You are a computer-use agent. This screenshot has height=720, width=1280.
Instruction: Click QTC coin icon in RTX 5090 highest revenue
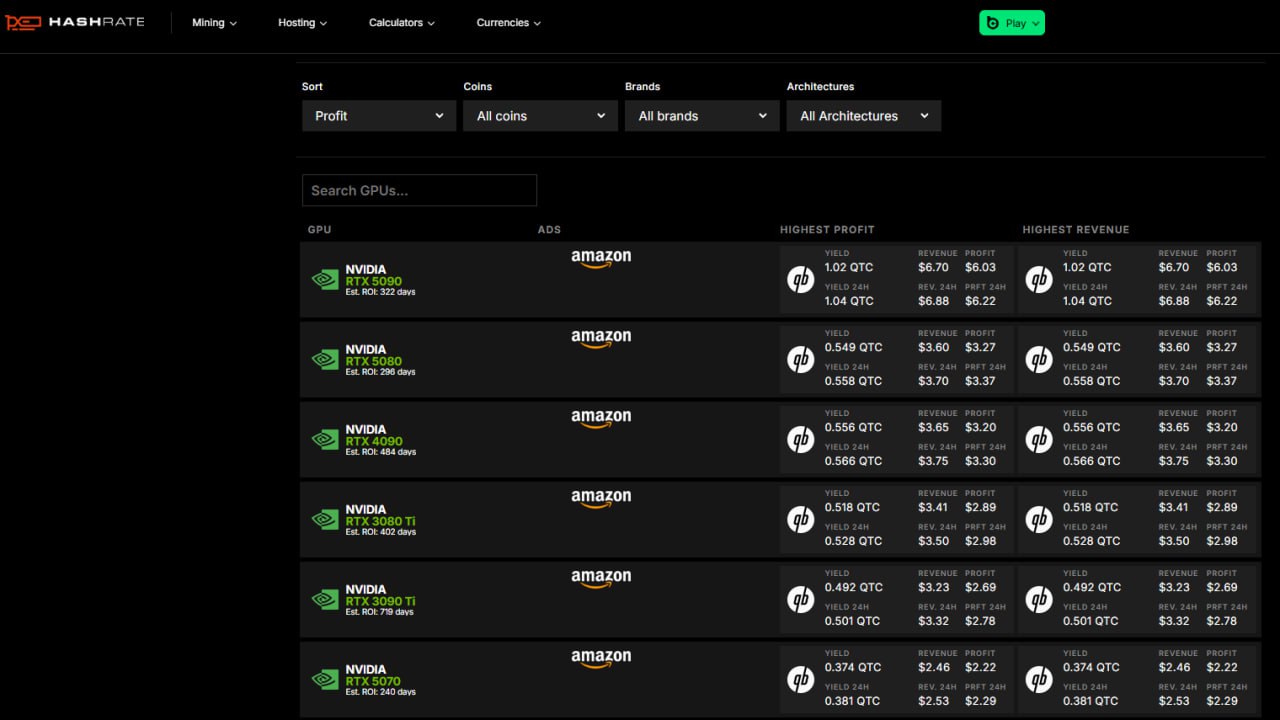point(1039,280)
